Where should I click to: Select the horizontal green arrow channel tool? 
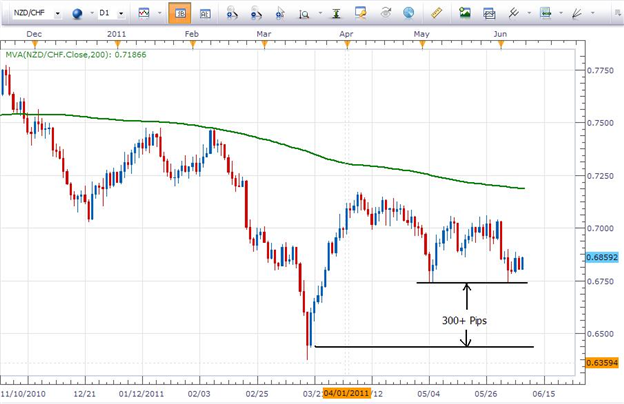click(546, 13)
